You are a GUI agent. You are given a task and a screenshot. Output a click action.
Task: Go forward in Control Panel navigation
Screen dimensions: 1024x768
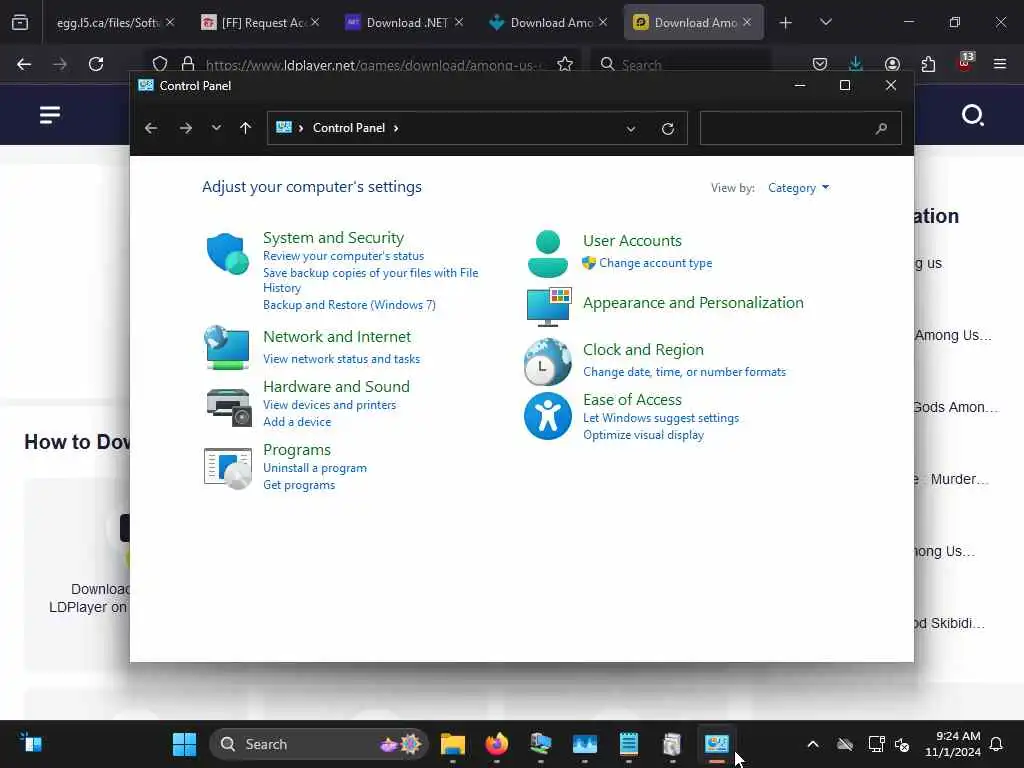pyautogui.click(x=185, y=128)
